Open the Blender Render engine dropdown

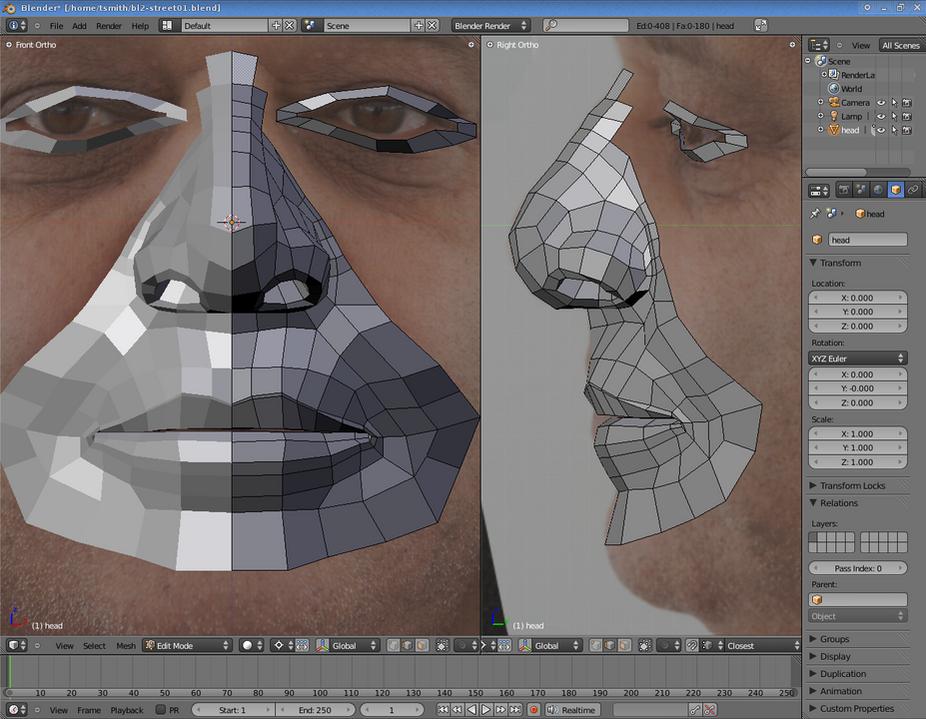click(491, 25)
